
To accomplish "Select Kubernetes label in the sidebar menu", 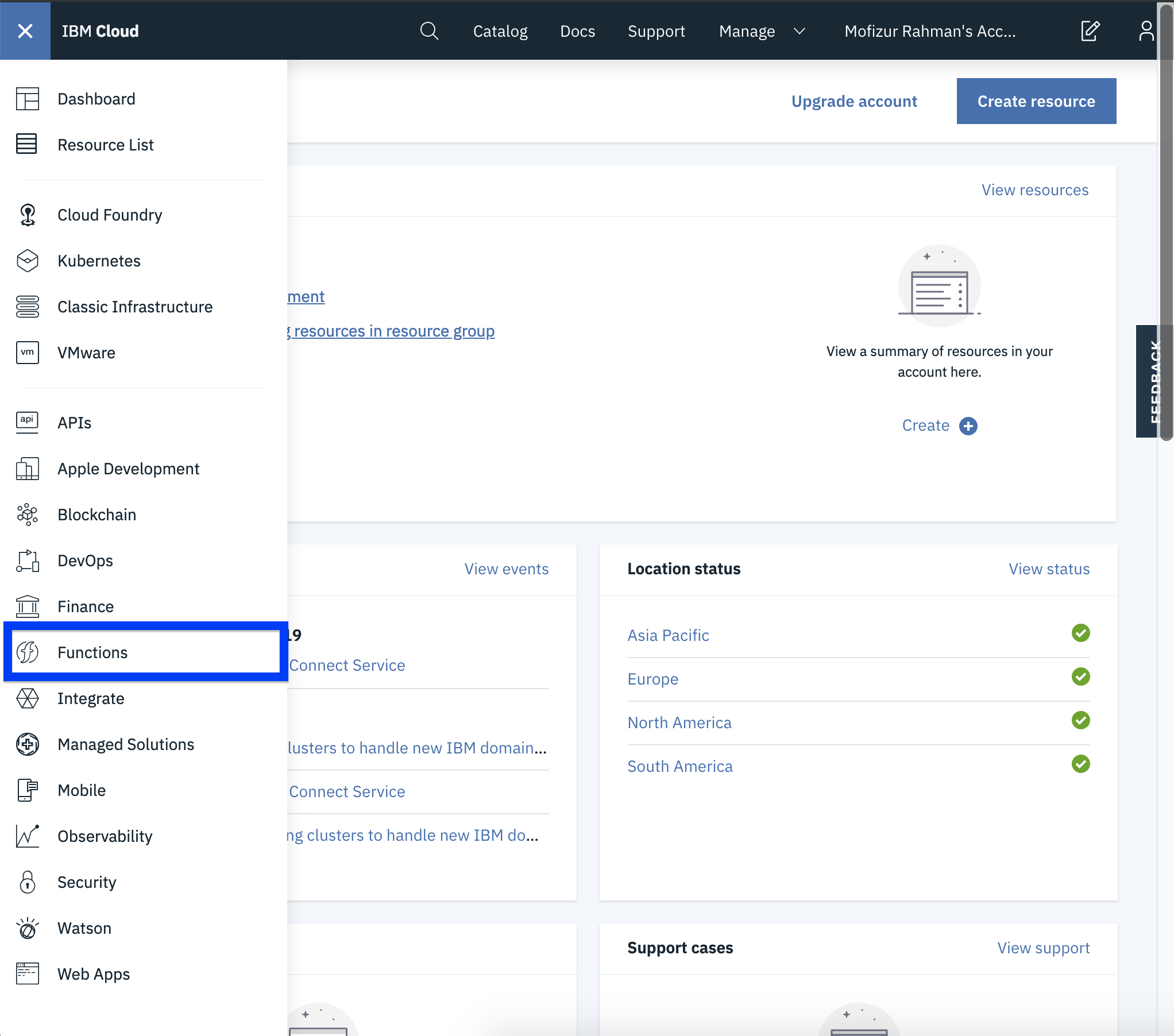I will (x=99, y=261).
